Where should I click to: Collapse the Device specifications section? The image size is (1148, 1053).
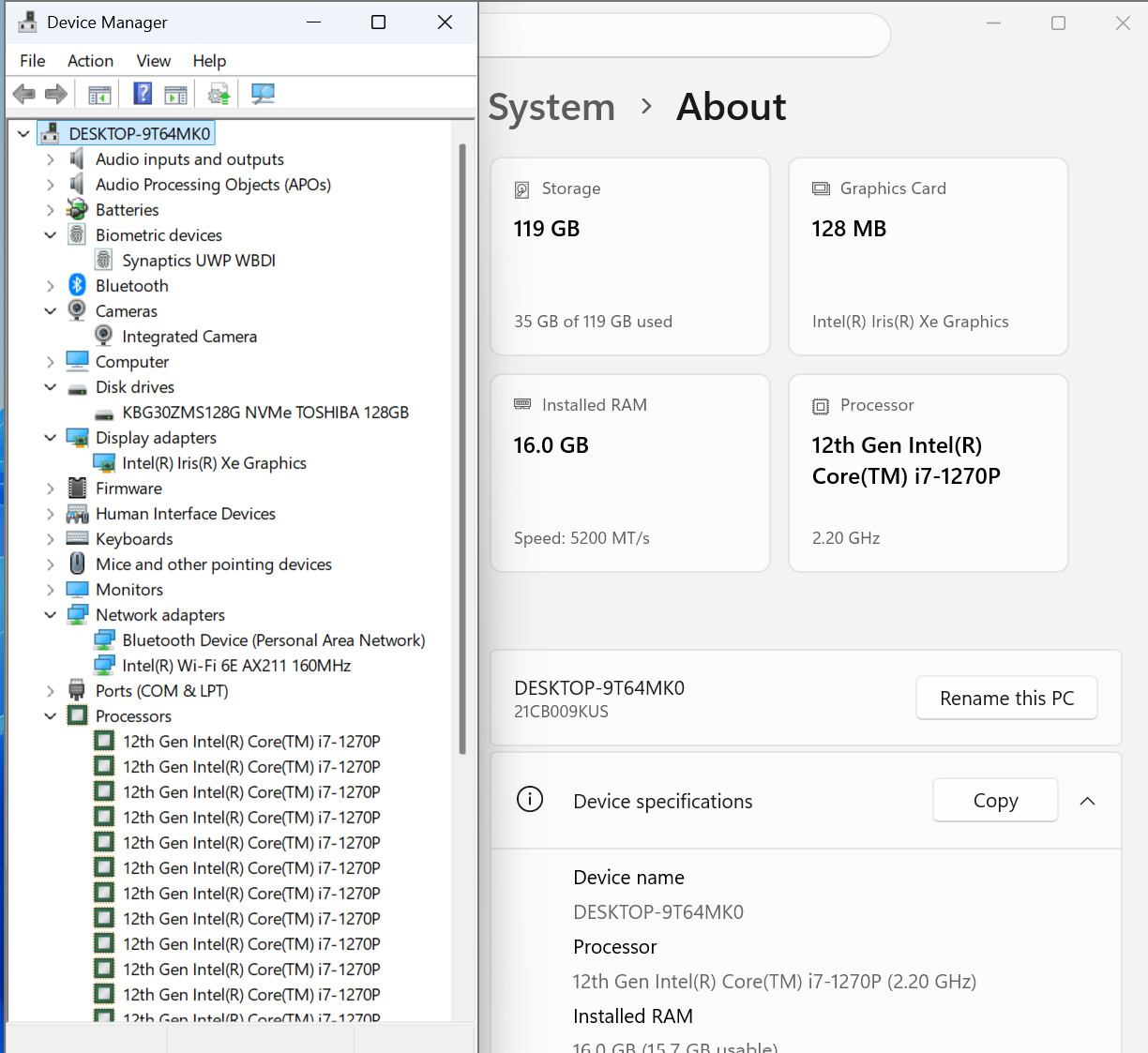click(x=1088, y=801)
